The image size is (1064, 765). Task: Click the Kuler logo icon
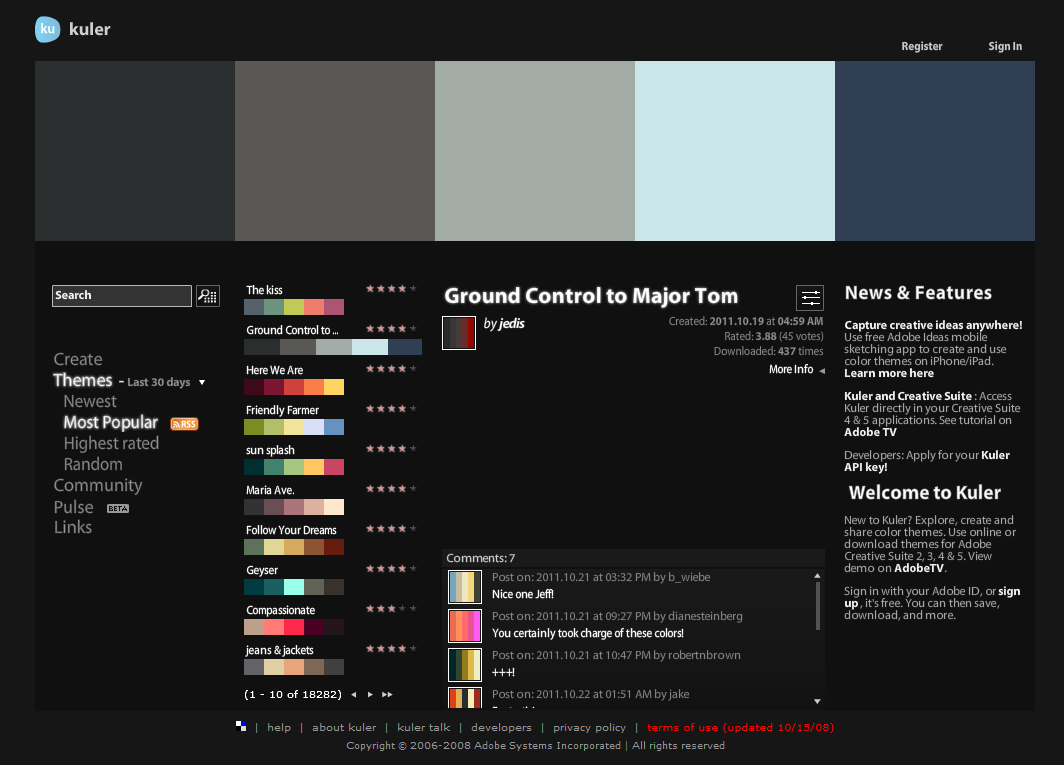pos(48,30)
